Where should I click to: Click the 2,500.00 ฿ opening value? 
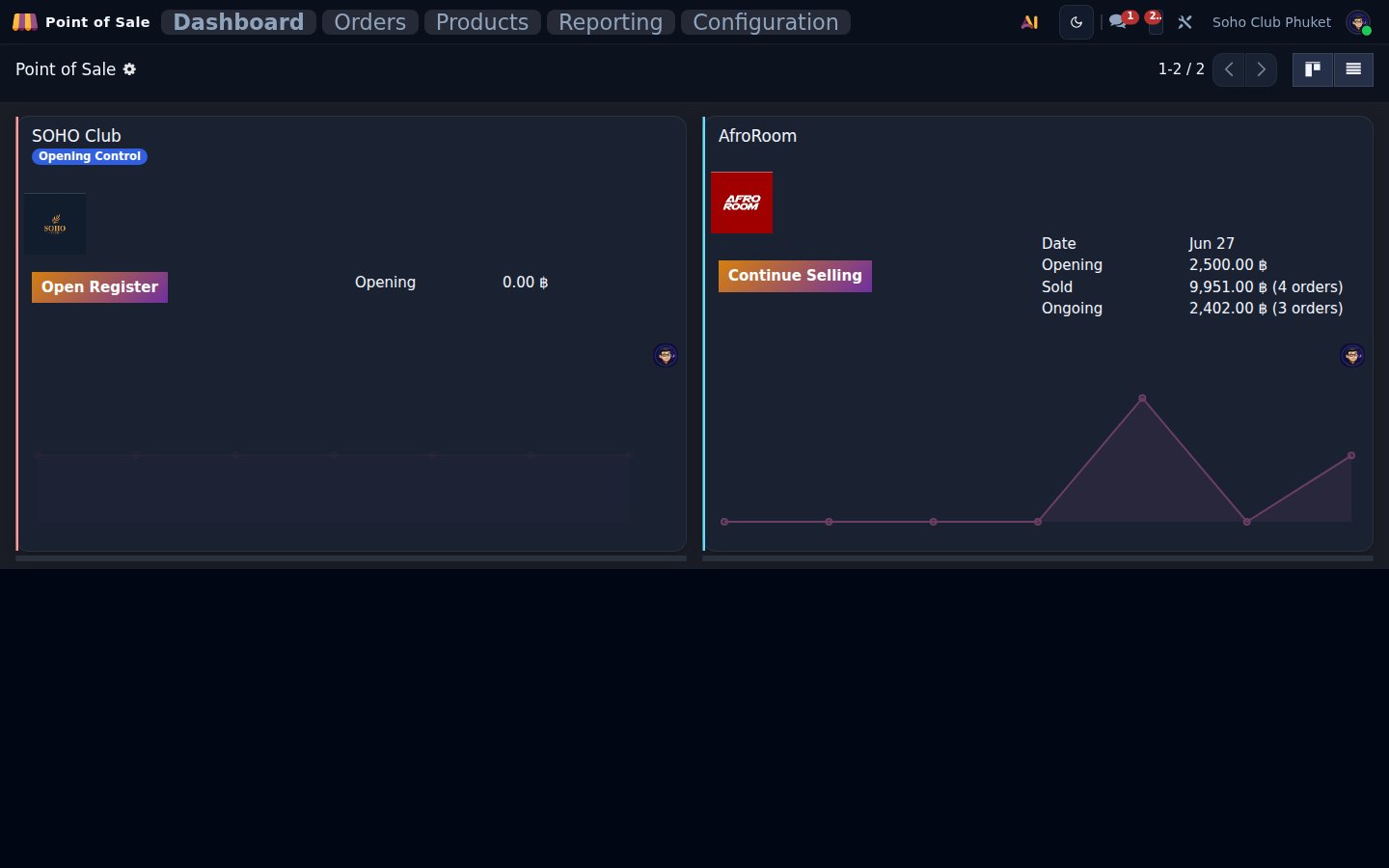pos(1228,265)
